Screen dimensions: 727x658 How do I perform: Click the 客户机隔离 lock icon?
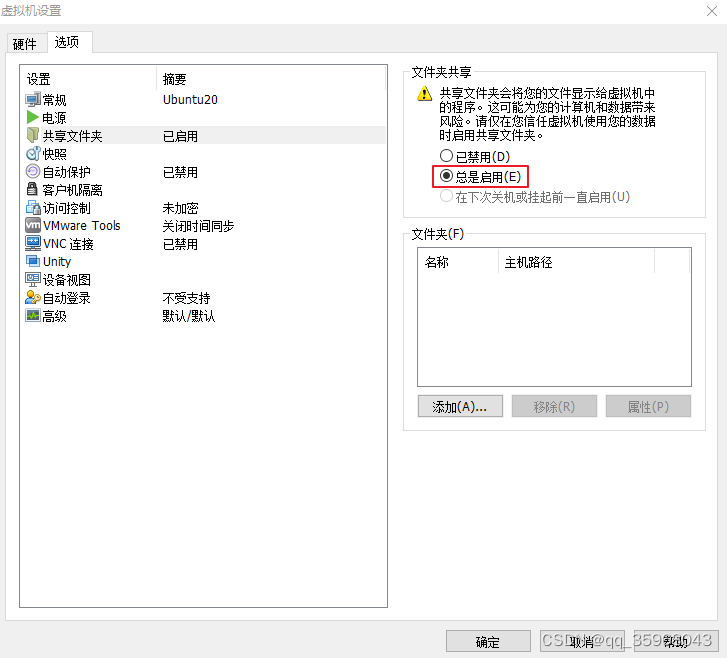click(32, 189)
